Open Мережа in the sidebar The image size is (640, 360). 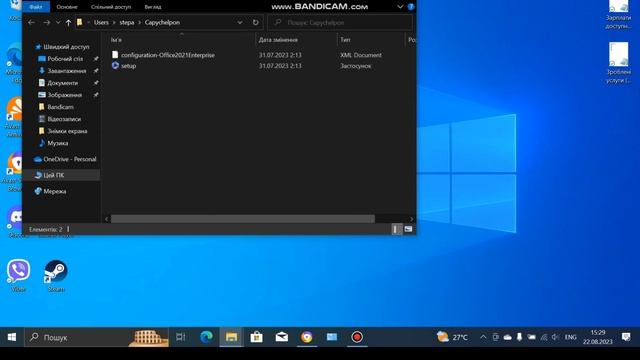click(x=54, y=191)
